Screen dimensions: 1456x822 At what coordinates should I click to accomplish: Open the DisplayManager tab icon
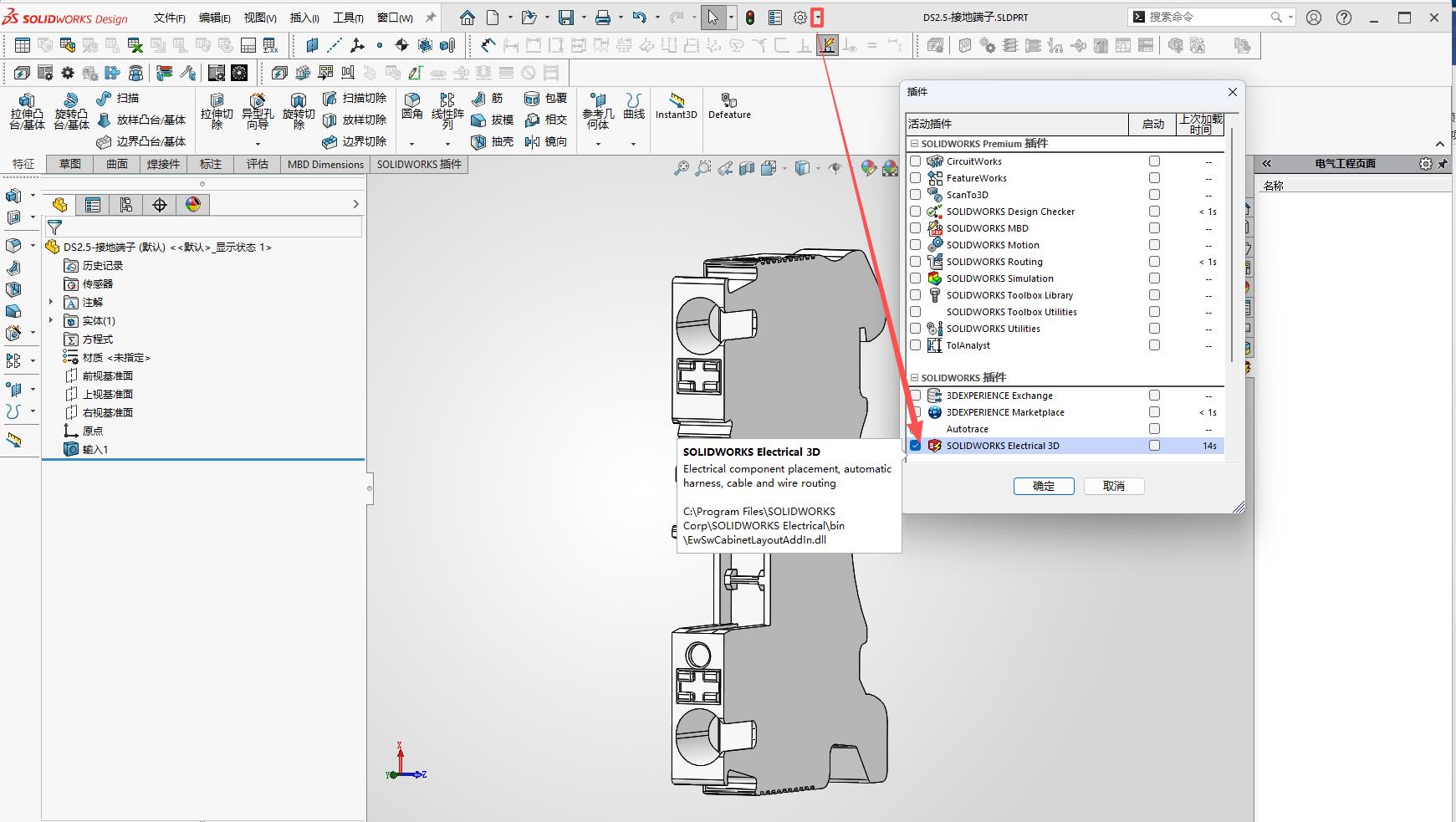193,205
